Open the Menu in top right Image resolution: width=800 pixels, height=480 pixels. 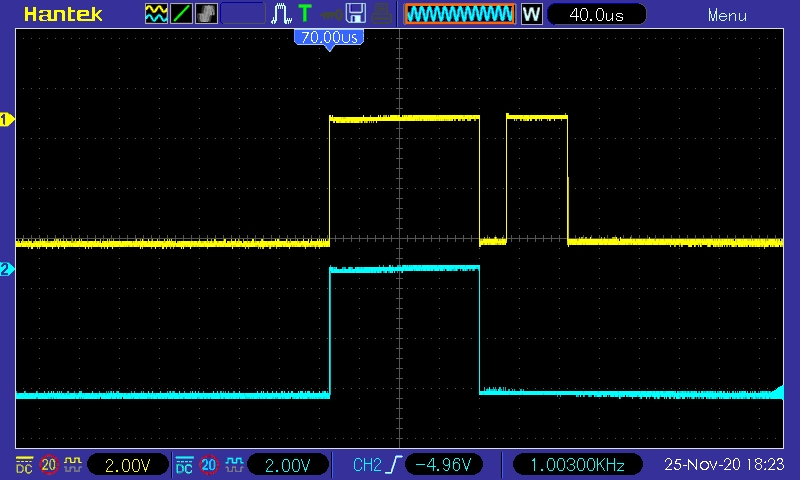[727, 15]
